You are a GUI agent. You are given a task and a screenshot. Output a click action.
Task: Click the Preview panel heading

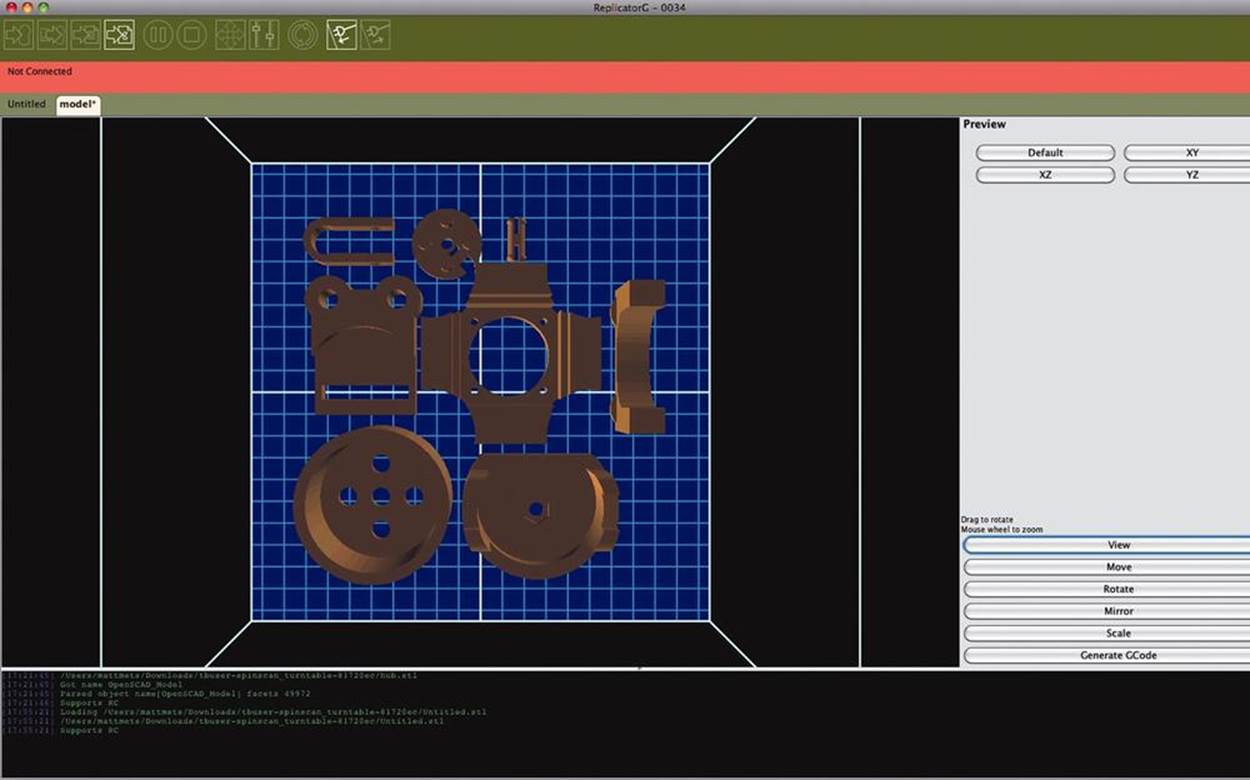point(984,124)
